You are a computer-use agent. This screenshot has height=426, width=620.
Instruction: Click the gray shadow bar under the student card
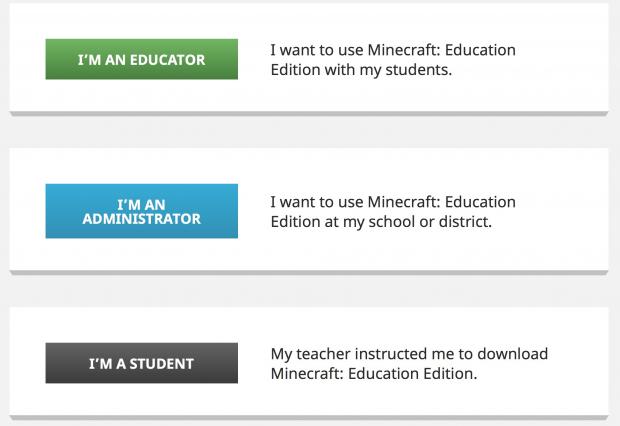click(310, 417)
